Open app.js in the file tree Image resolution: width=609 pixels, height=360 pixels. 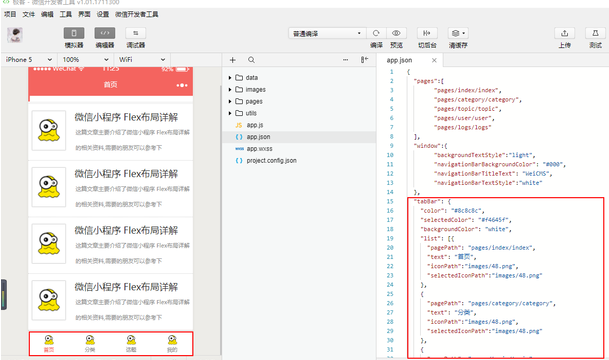[255, 125]
